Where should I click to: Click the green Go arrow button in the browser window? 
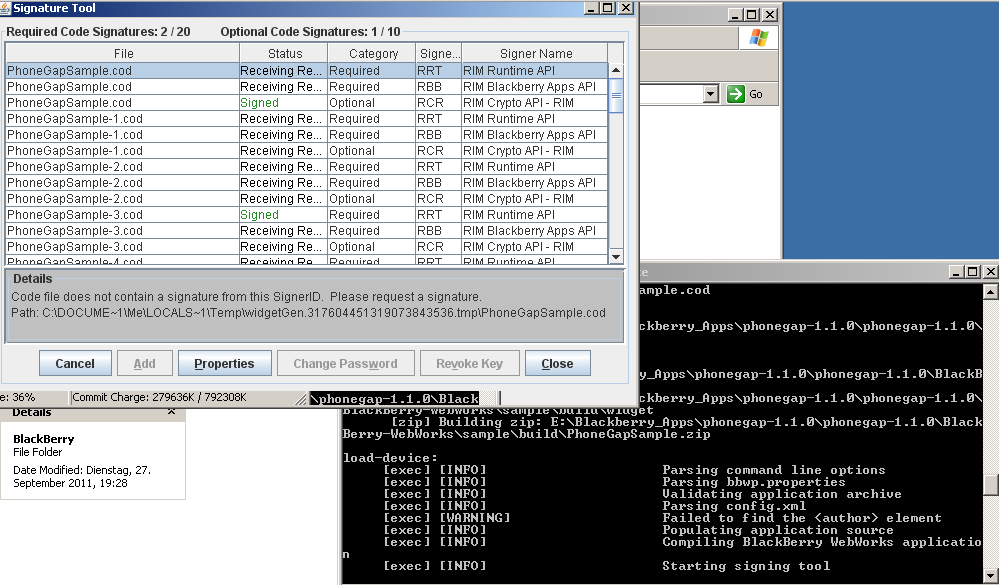tap(736, 94)
